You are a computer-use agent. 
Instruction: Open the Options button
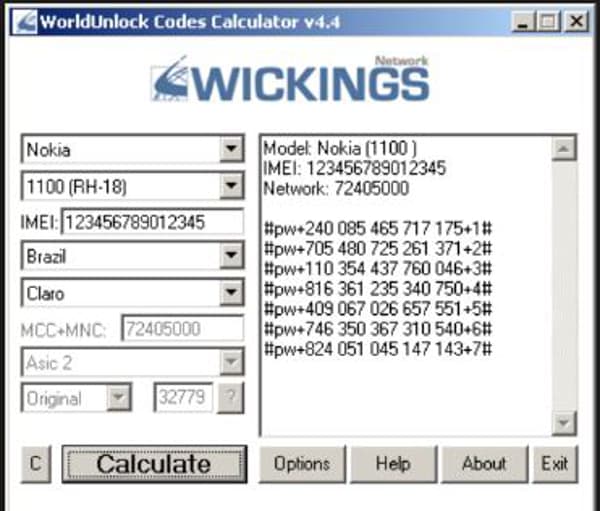(302, 464)
